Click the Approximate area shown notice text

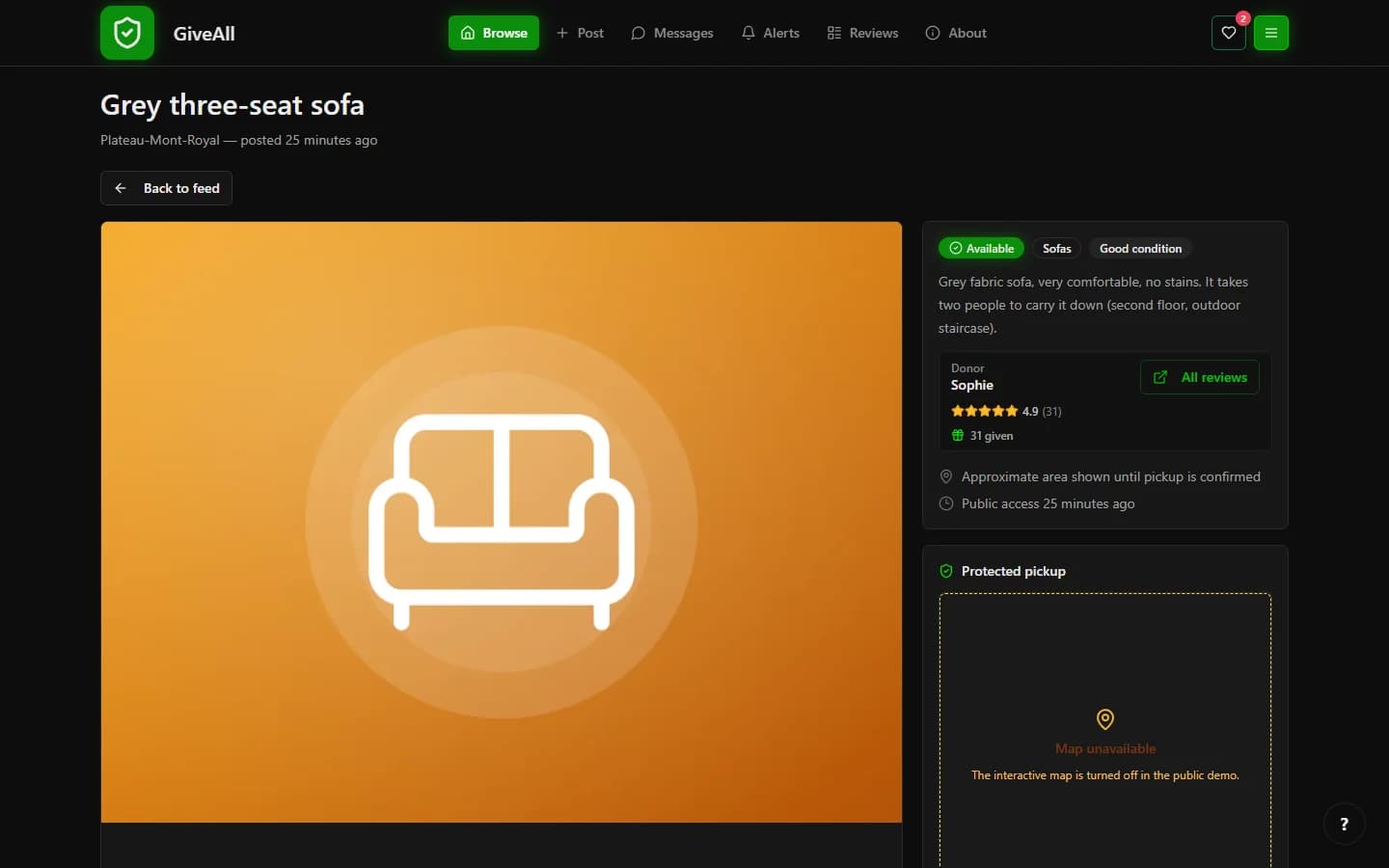(1111, 476)
